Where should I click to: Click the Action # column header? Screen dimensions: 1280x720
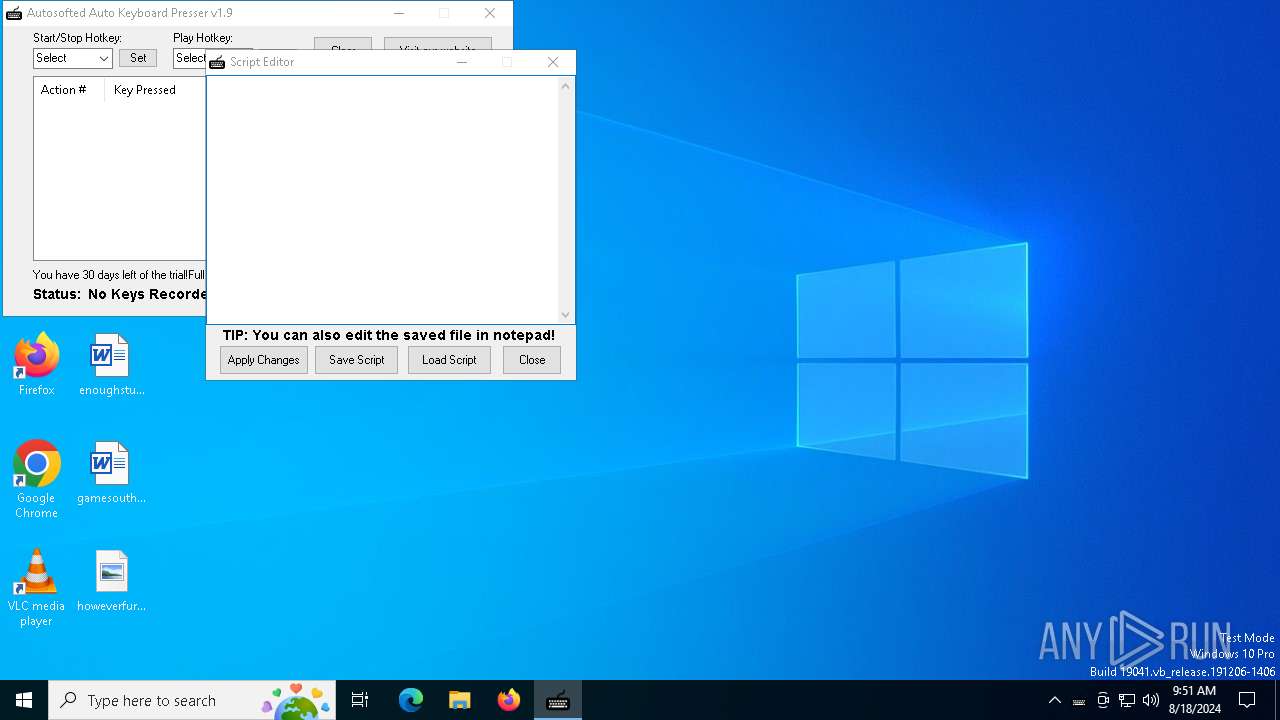tap(69, 90)
